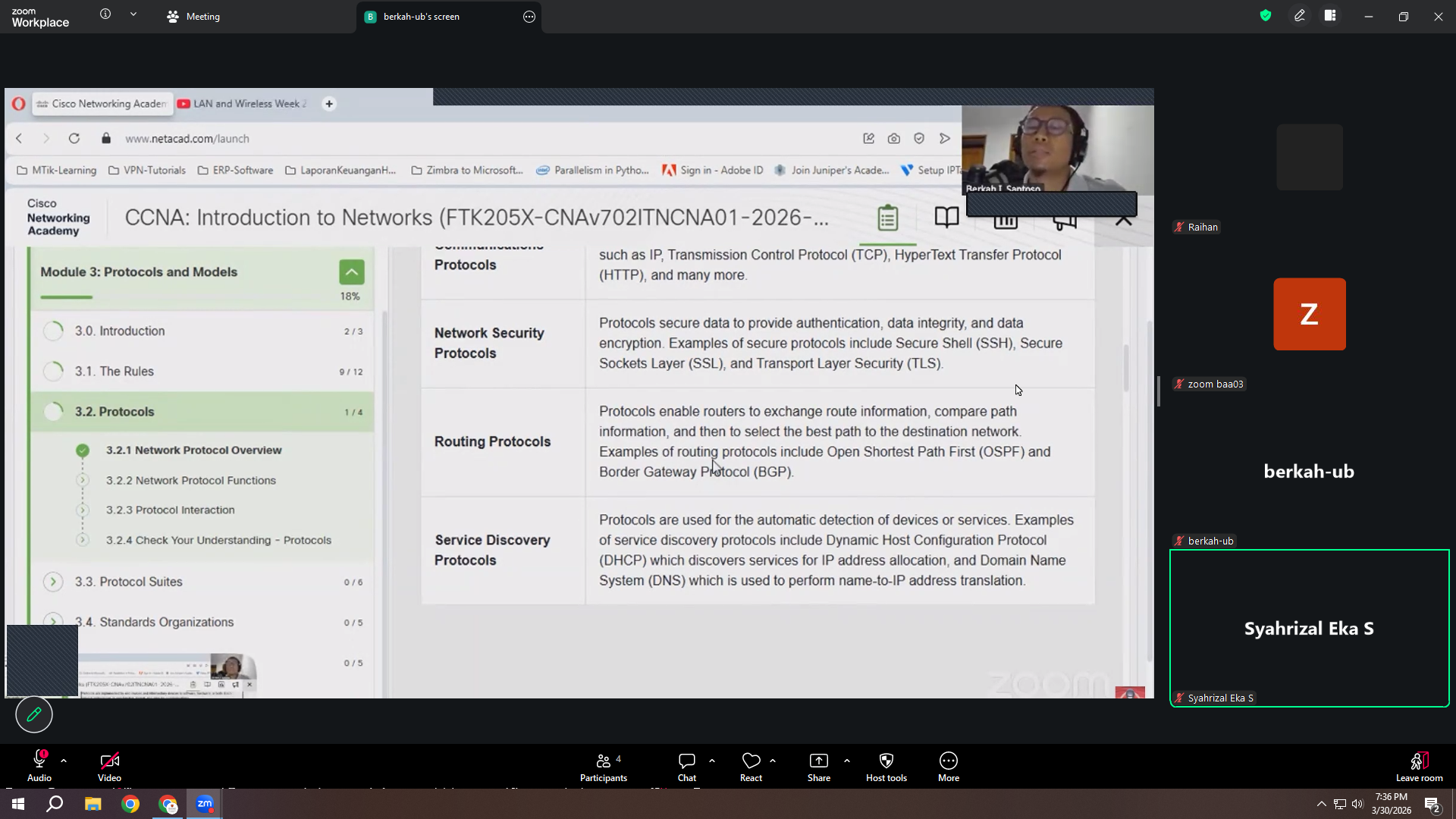Viewport: 1456px width, 819px height.
Task: Open 3.2.2 Network Protocol Functions
Action: pos(190,481)
